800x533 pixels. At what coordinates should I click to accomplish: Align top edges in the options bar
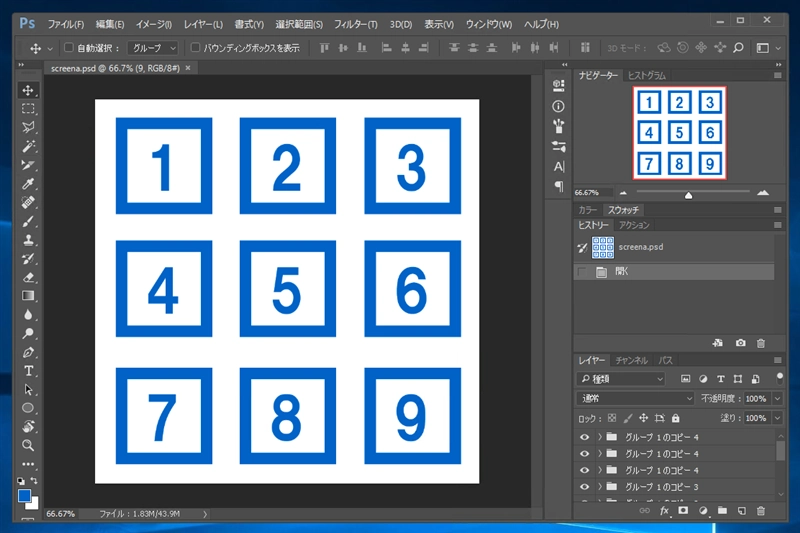(324, 48)
